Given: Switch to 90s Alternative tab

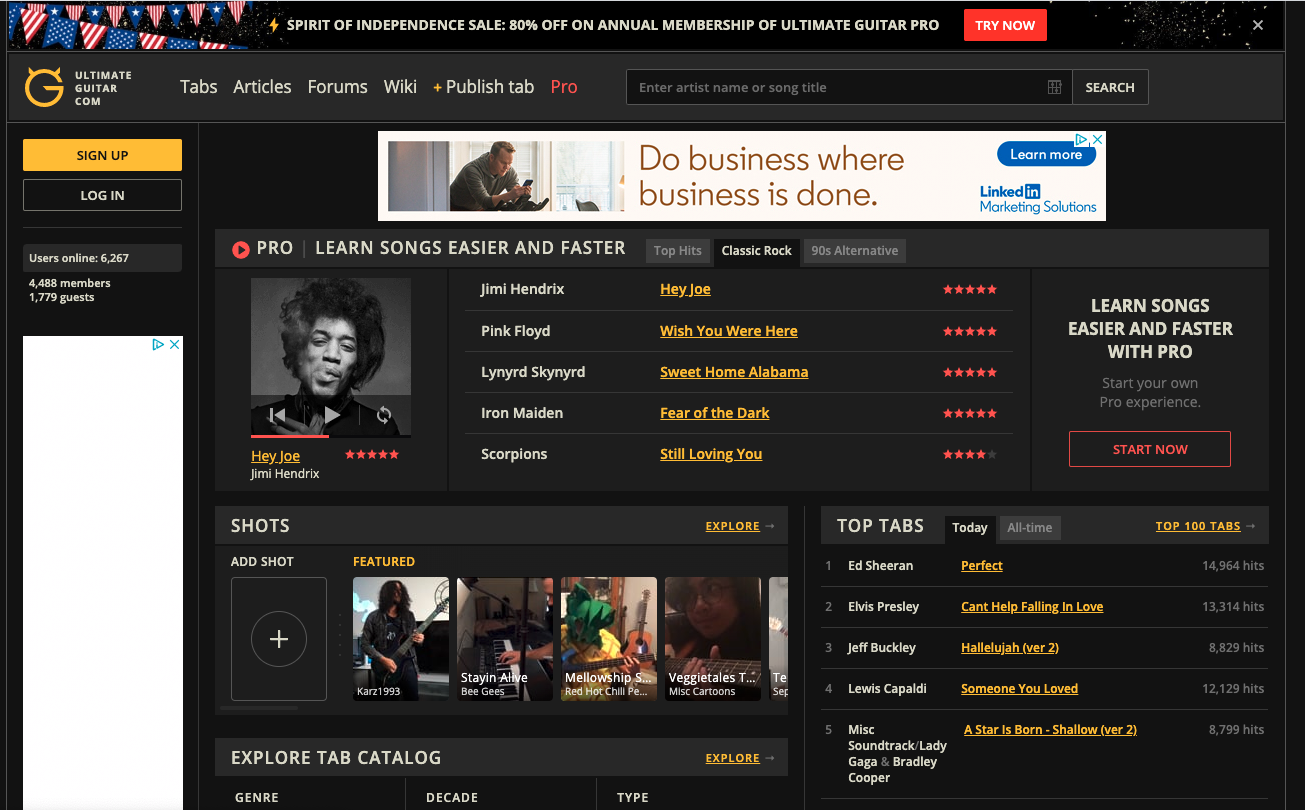Looking at the screenshot, I should [855, 251].
